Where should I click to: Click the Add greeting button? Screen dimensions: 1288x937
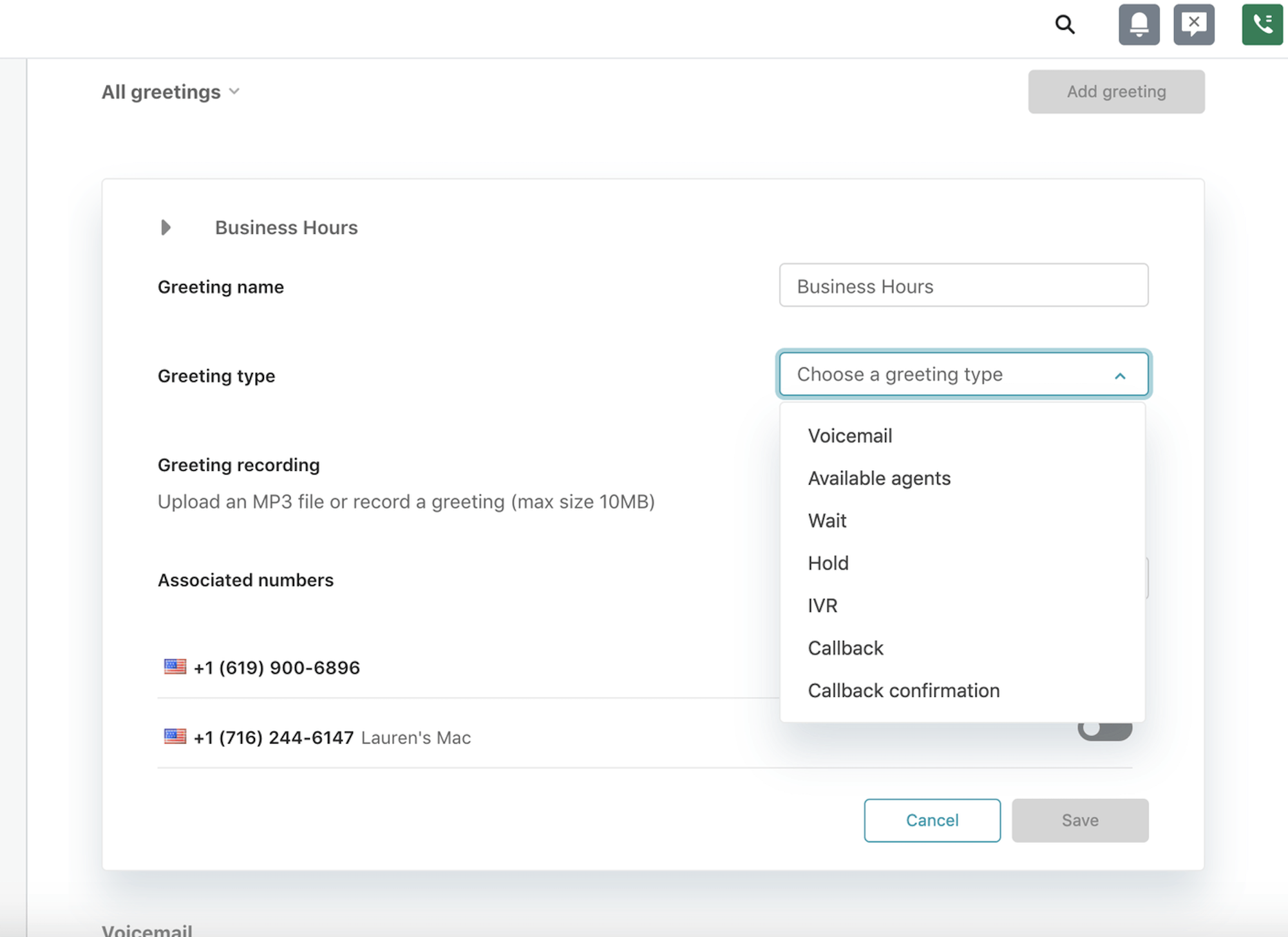(x=1116, y=91)
